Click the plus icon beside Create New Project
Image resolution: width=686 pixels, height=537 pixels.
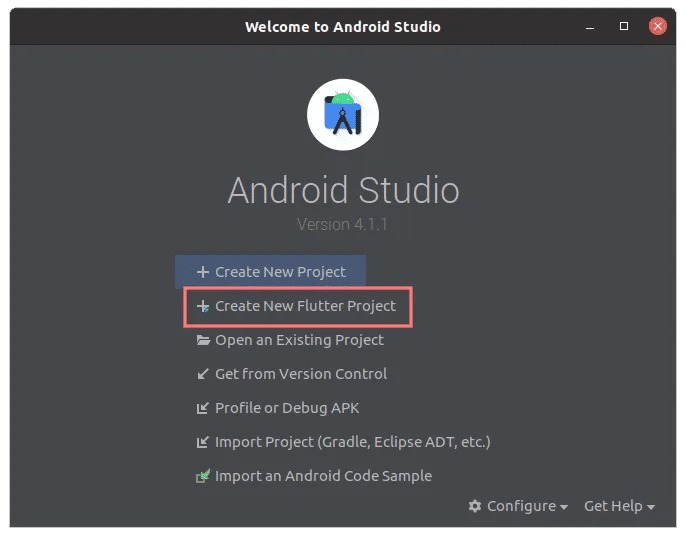point(203,272)
